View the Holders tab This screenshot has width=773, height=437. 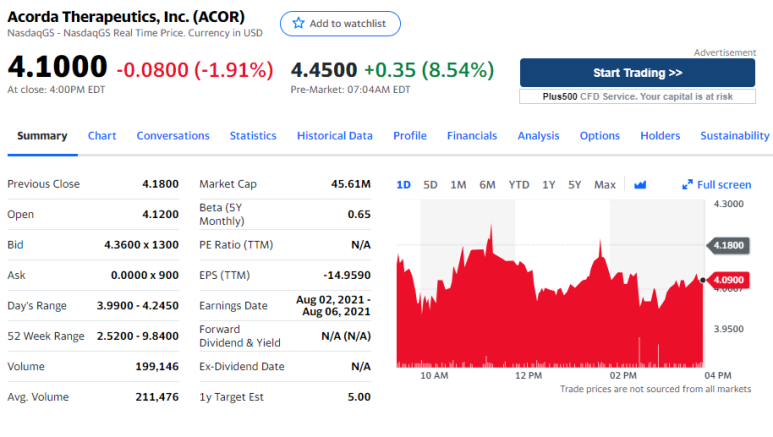tap(660, 136)
